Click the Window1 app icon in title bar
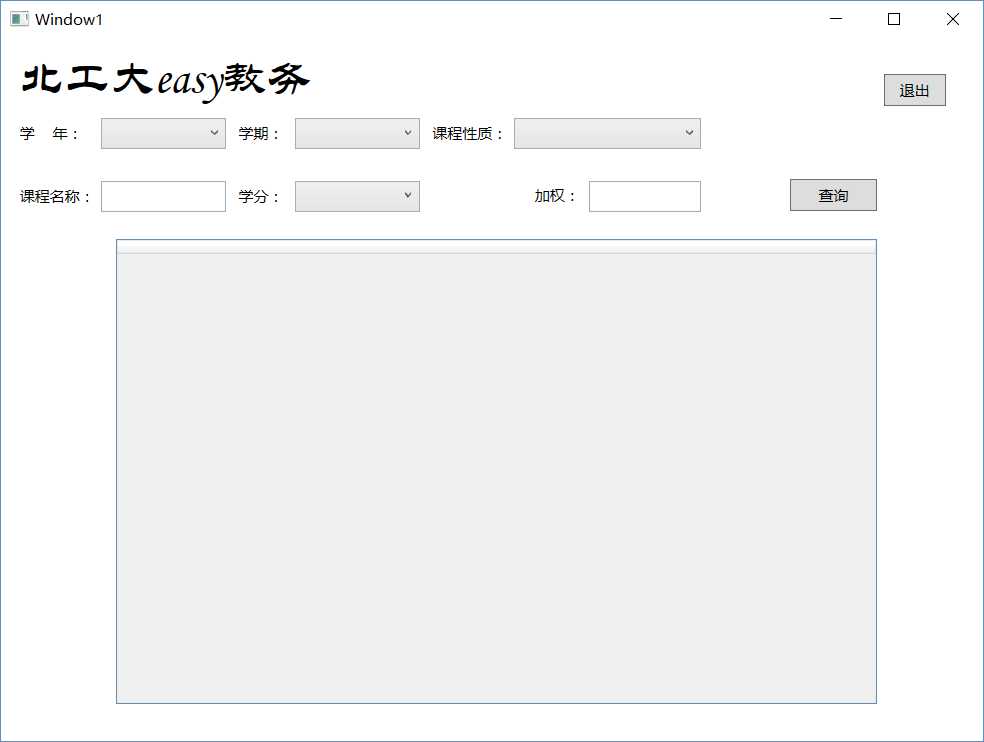Screen dimensions: 984x742 [x=19, y=19]
